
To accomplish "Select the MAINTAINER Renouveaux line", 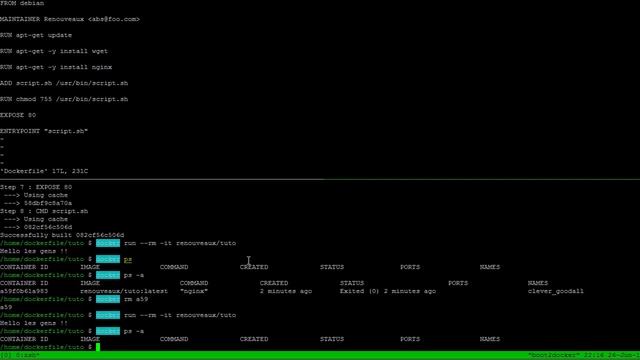I will (x=70, y=19).
